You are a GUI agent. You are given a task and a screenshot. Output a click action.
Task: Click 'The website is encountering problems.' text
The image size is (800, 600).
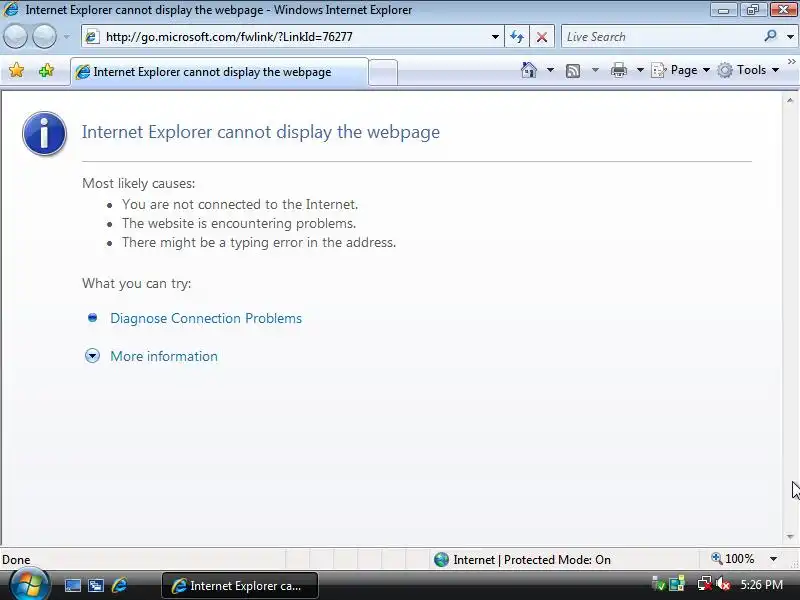click(239, 223)
